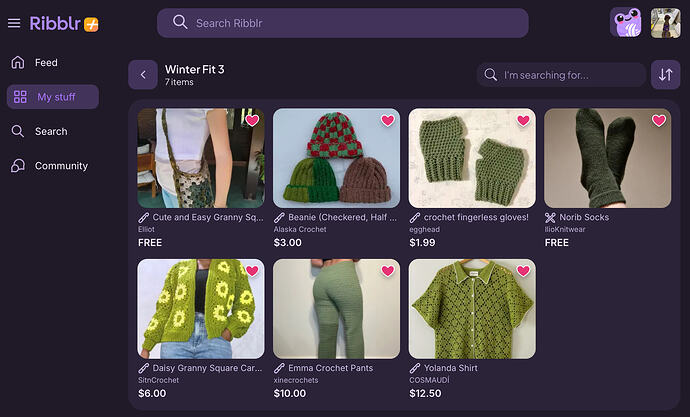Click the Ribblr plus logo
This screenshot has height=417, width=690.
(x=64, y=23)
